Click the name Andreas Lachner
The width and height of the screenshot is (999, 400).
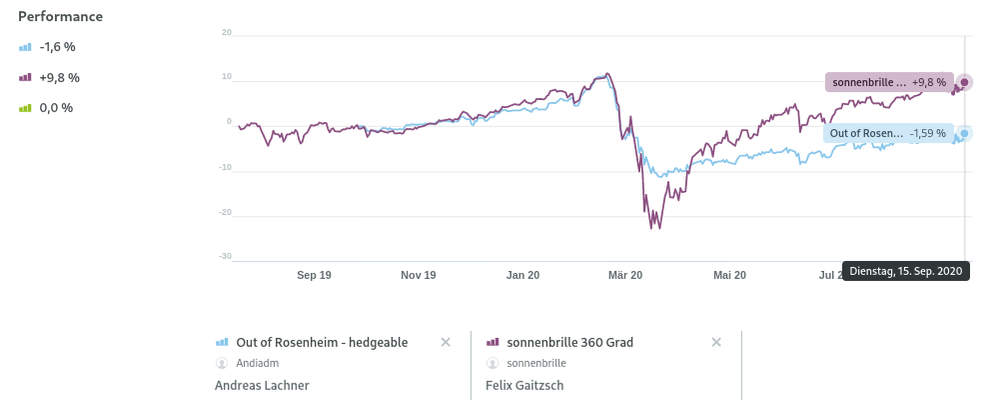pyautogui.click(x=262, y=385)
